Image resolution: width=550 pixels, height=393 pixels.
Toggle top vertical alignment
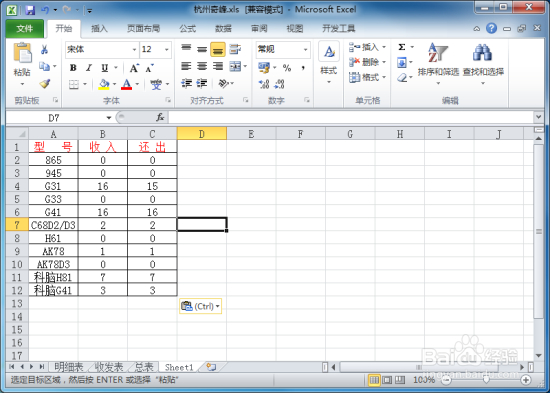point(186,49)
